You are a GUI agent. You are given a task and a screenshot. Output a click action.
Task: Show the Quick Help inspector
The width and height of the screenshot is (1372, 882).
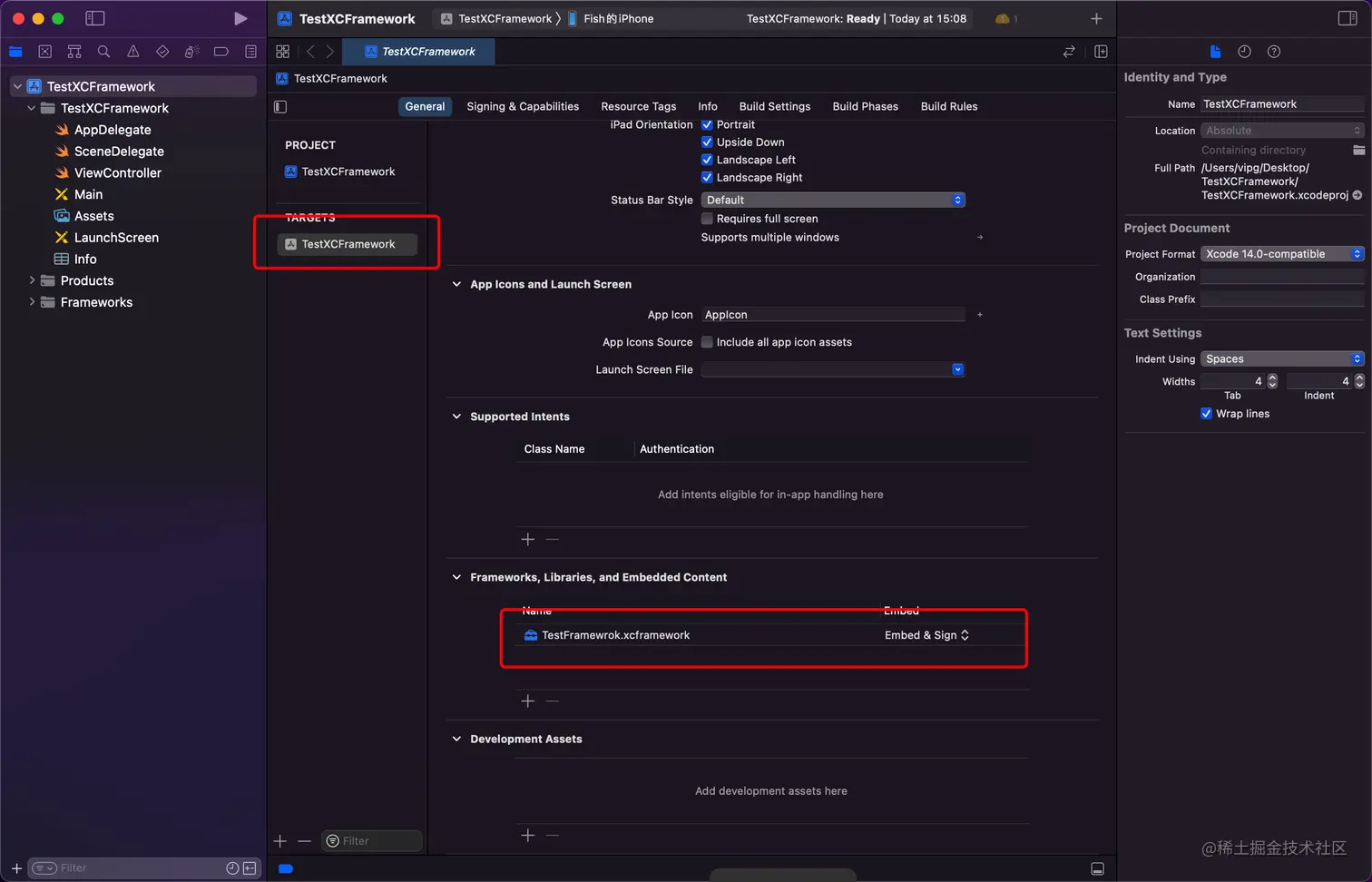click(1274, 52)
